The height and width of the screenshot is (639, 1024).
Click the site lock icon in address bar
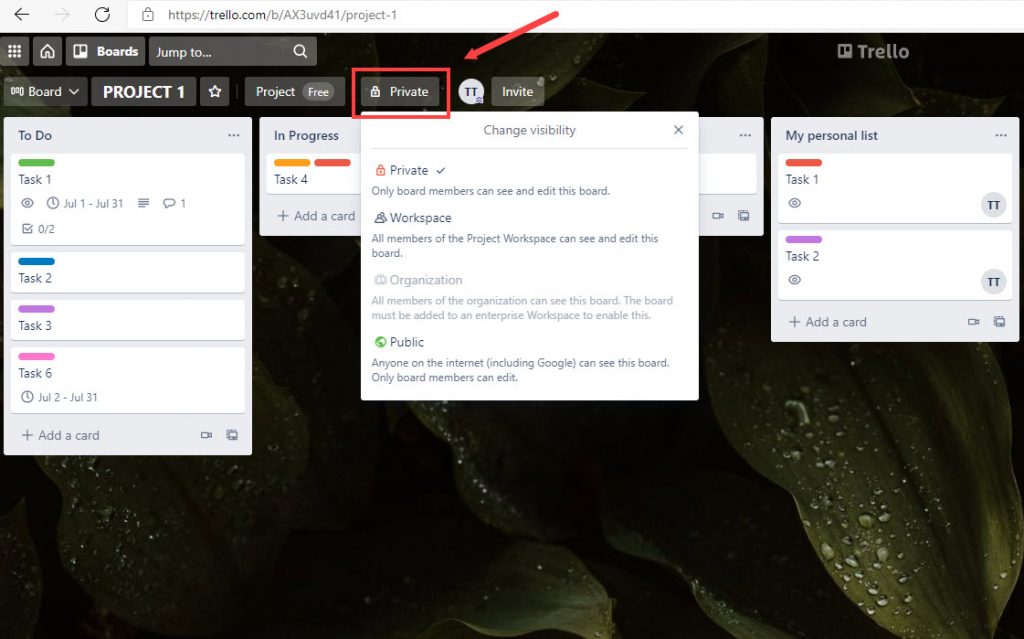148,14
